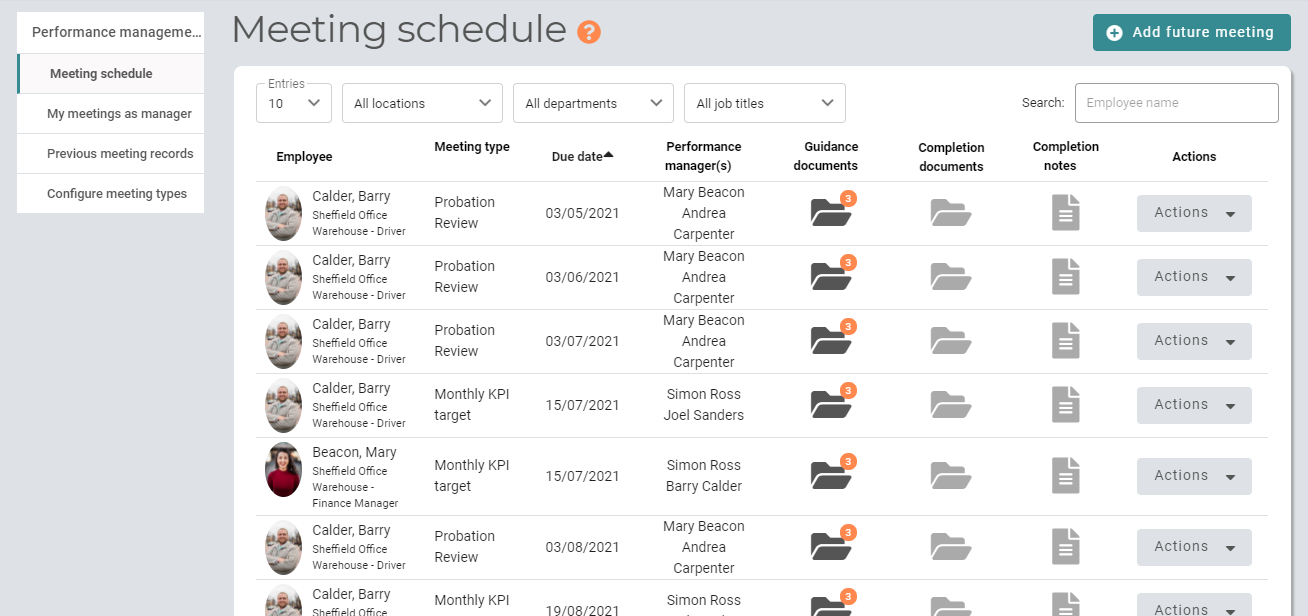Screen dimensions: 1308x616
Task: Open the Entries count dropdown
Action: pos(294,103)
